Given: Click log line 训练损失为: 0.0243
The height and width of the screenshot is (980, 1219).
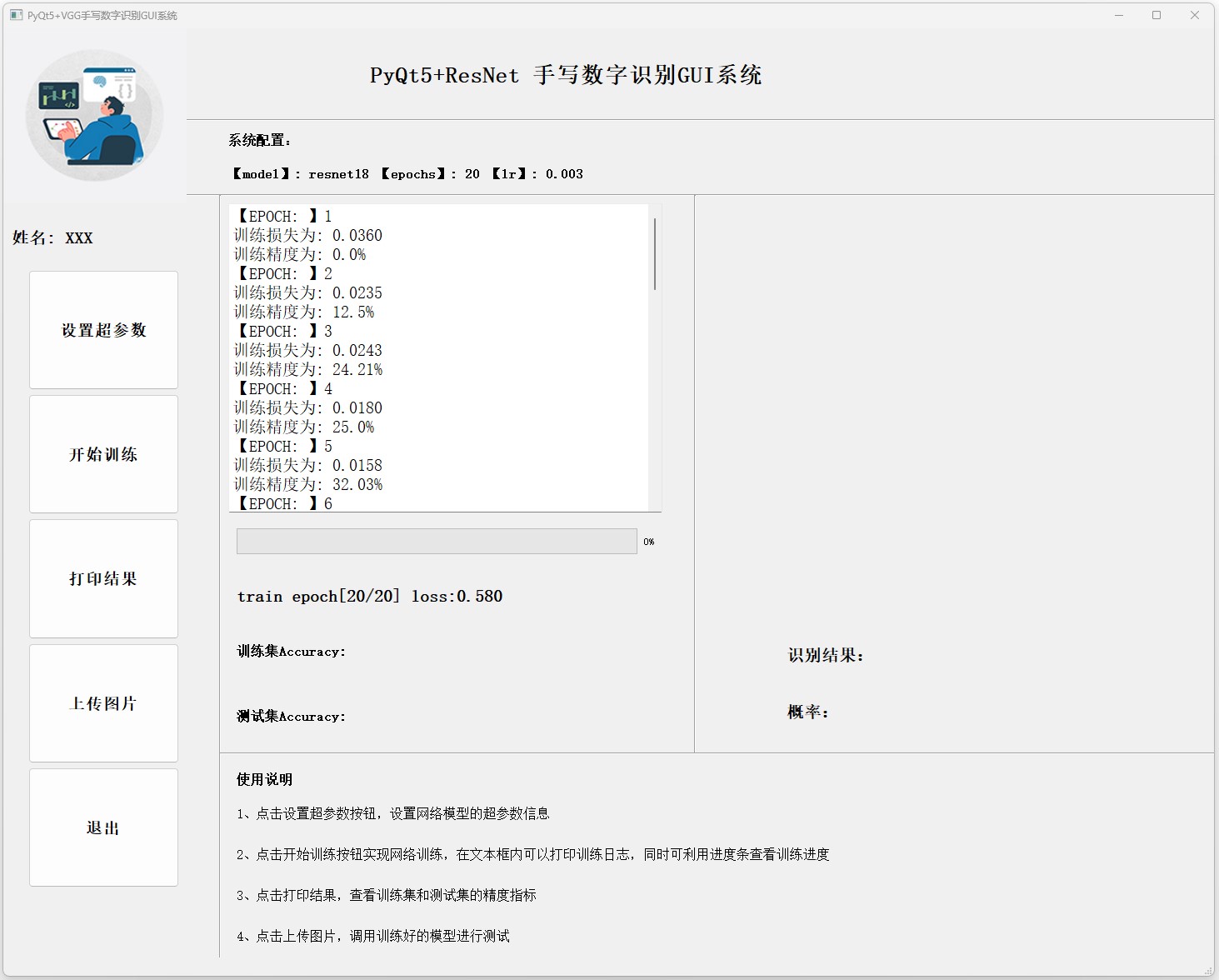Looking at the screenshot, I should pyautogui.click(x=308, y=350).
